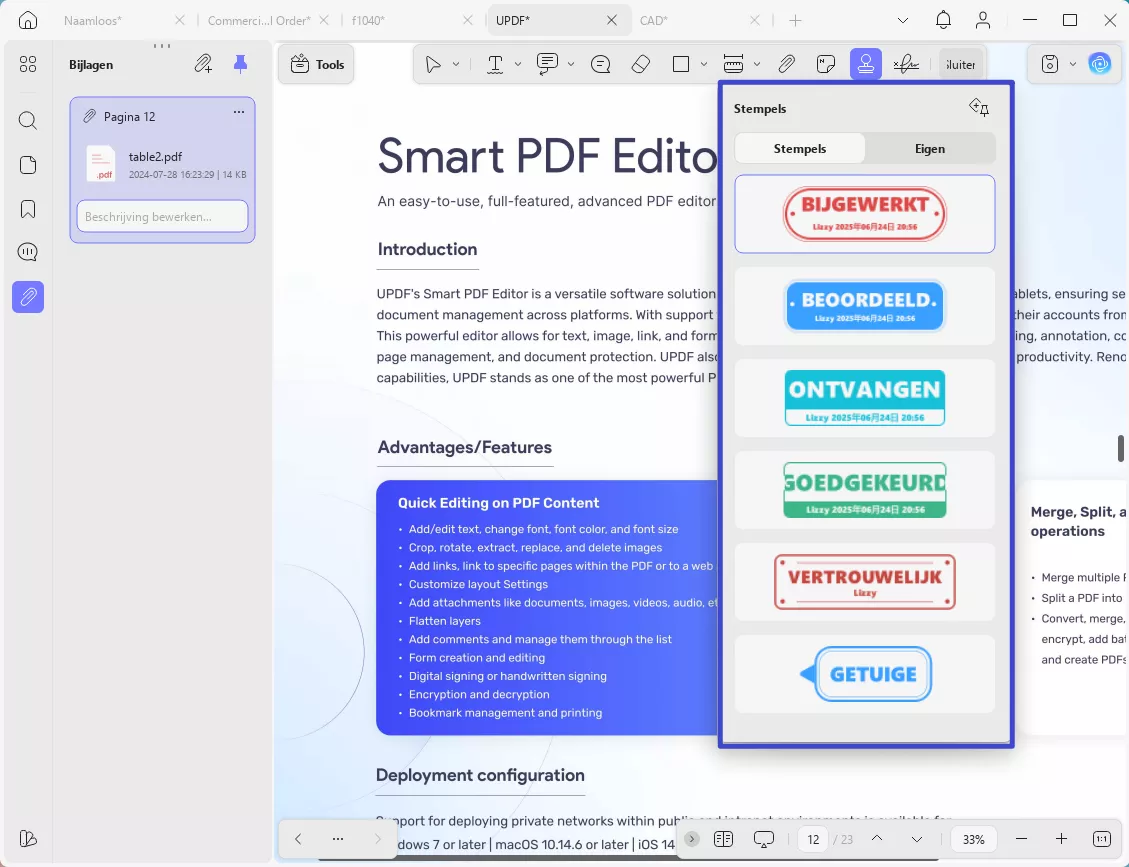The width and height of the screenshot is (1129, 867).
Task: Switch to the Eigen tab
Action: (x=930, y=149)
